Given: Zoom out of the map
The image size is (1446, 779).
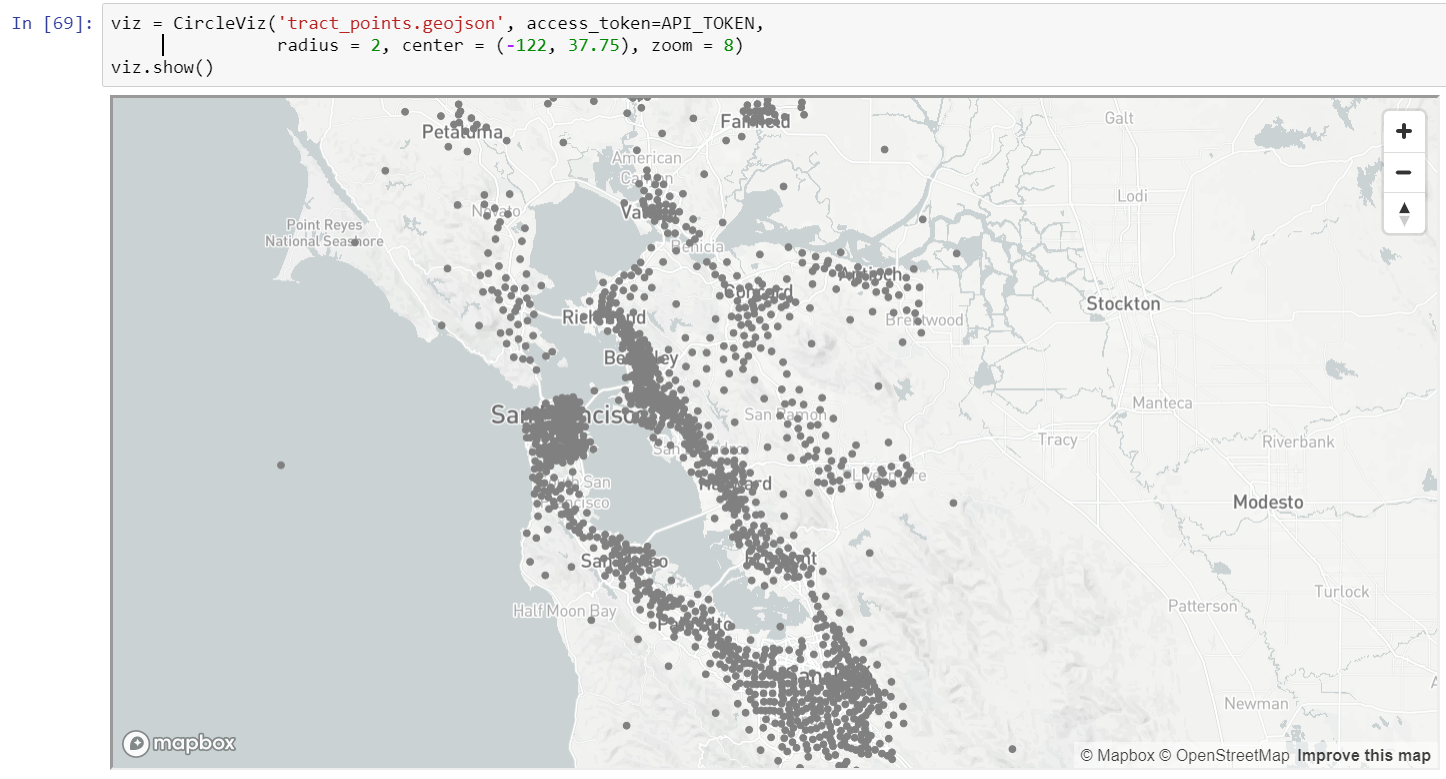Looking at the screenshot, I should coord(1403,172).
